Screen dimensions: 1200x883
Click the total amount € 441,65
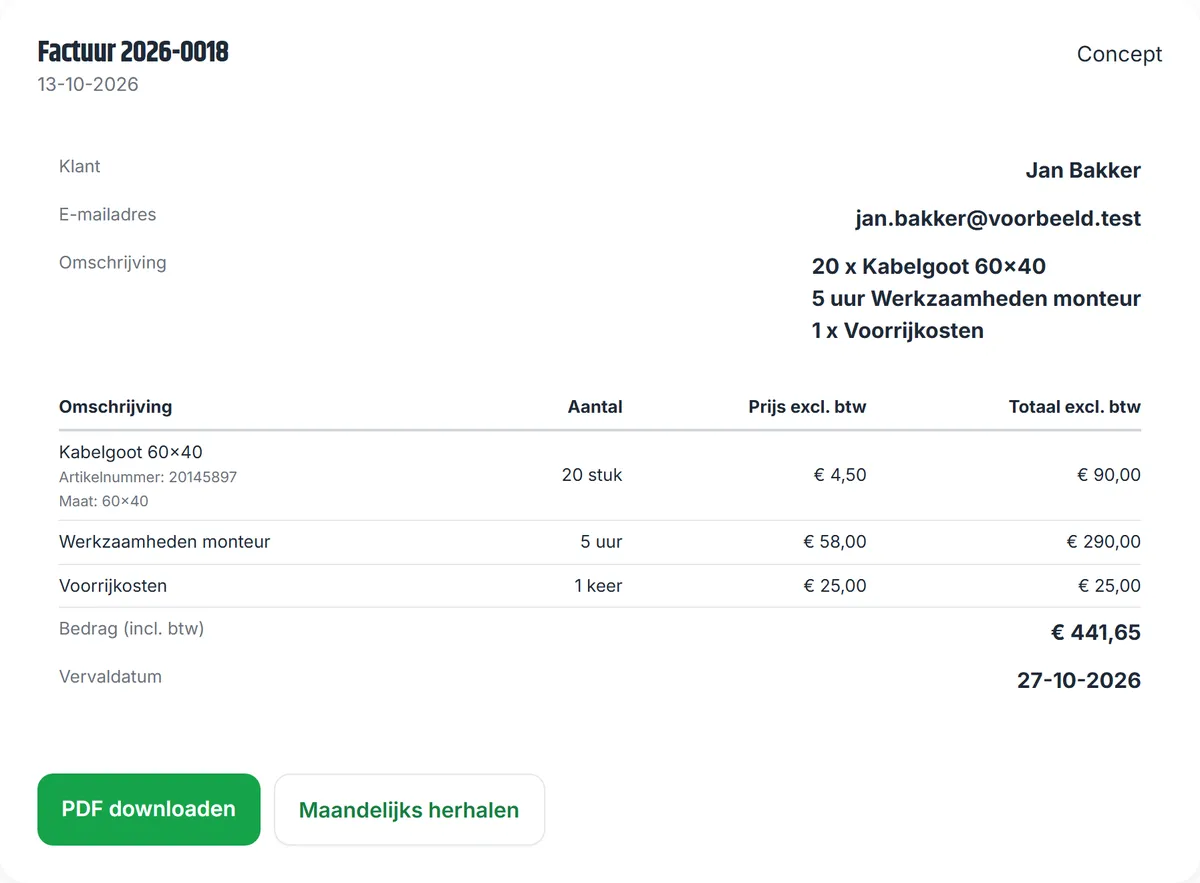pyautogui.click(x=1096, y=632)
